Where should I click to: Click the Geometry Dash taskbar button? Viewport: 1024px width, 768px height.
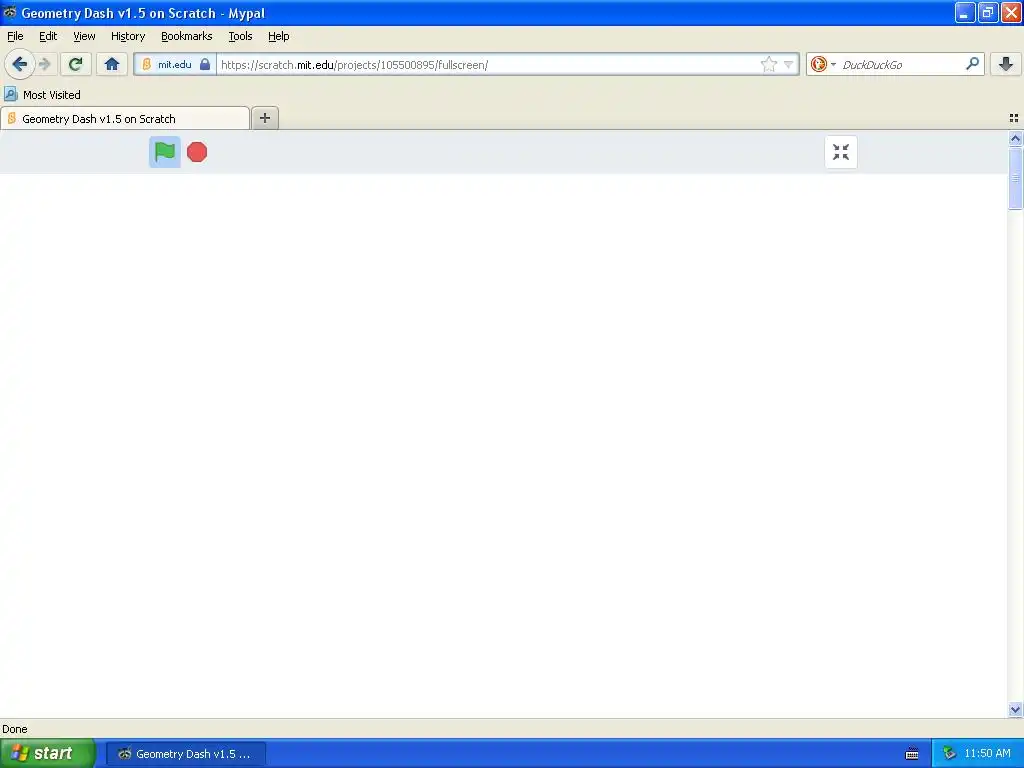tap(186, 754)
